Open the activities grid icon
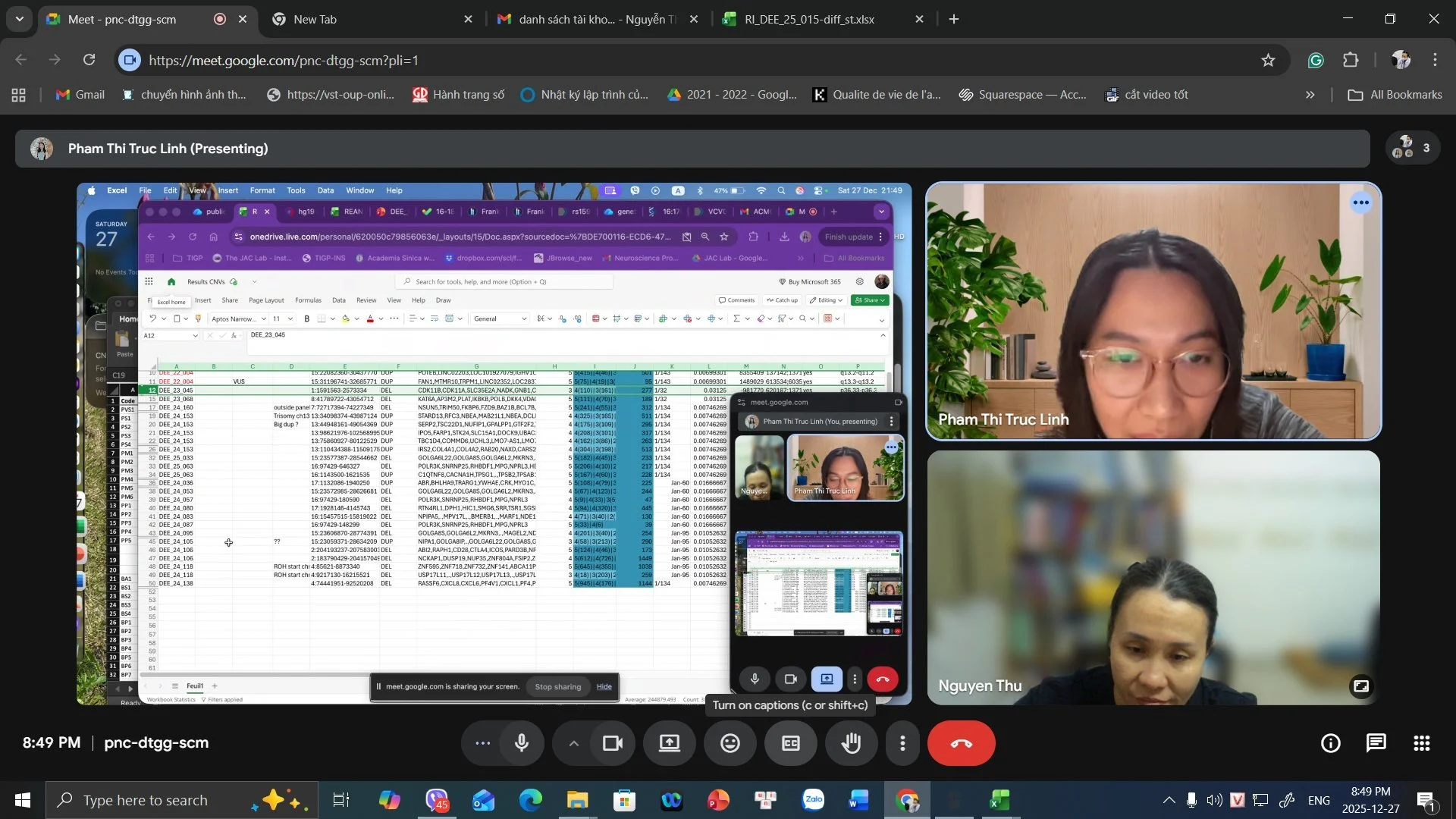Image resolution: width=1456 pixels, height=819 pixels. [1422, 743]
